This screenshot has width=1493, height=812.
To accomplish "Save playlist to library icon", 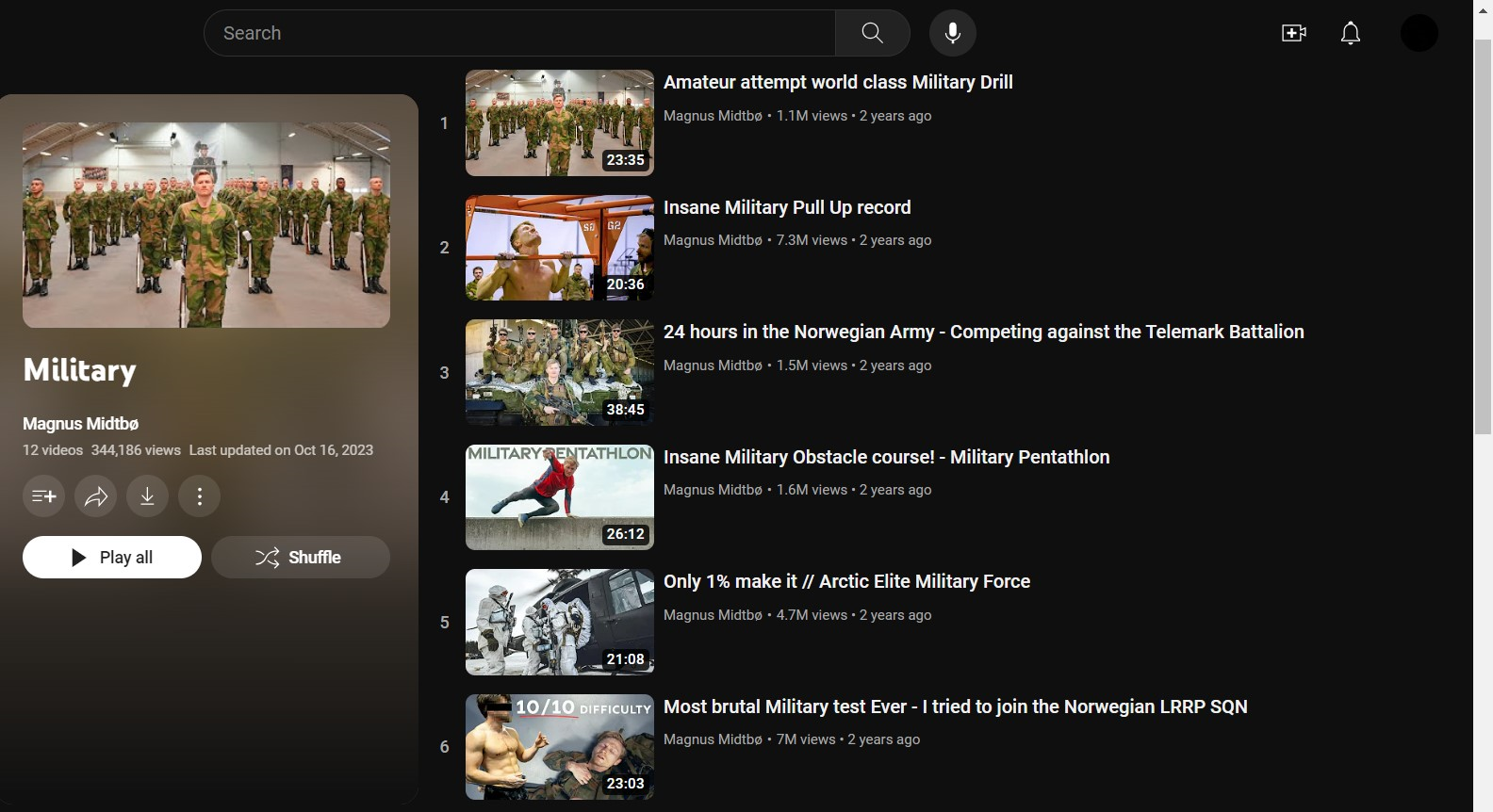I will pyautogui.click(x=43, y=496).
